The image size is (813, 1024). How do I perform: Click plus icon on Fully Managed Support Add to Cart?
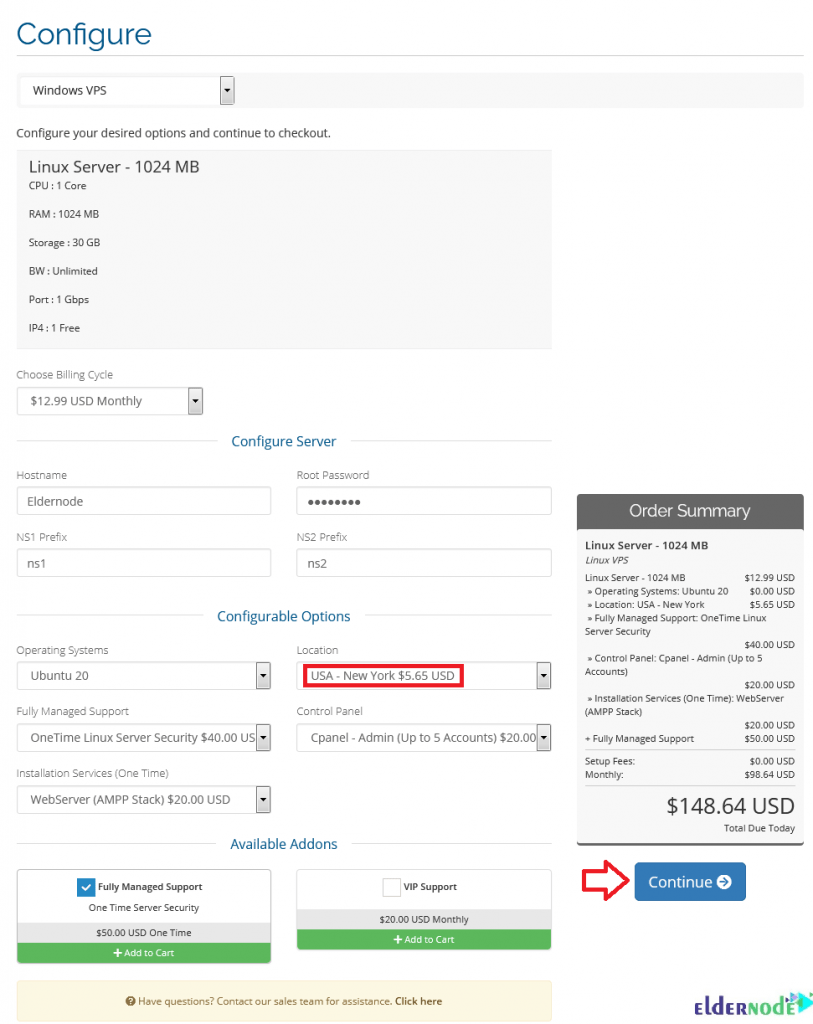[118, 953]
